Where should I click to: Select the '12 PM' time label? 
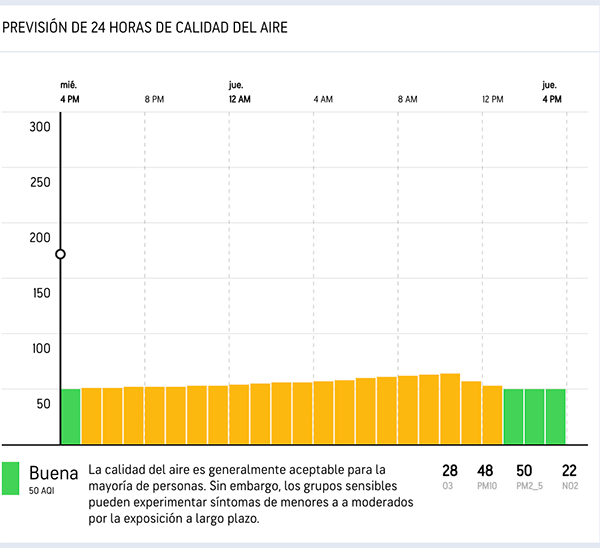492,100
